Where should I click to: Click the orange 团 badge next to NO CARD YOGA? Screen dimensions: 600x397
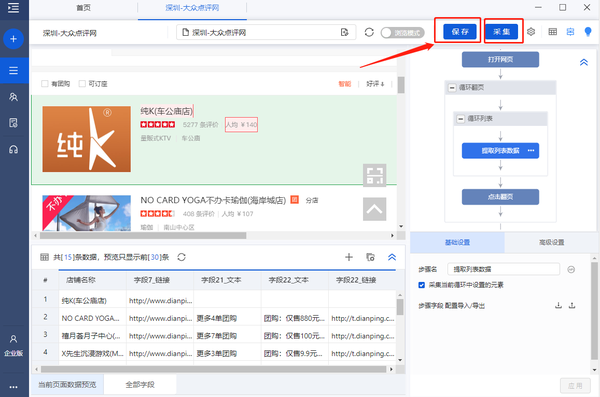point(294,199)
